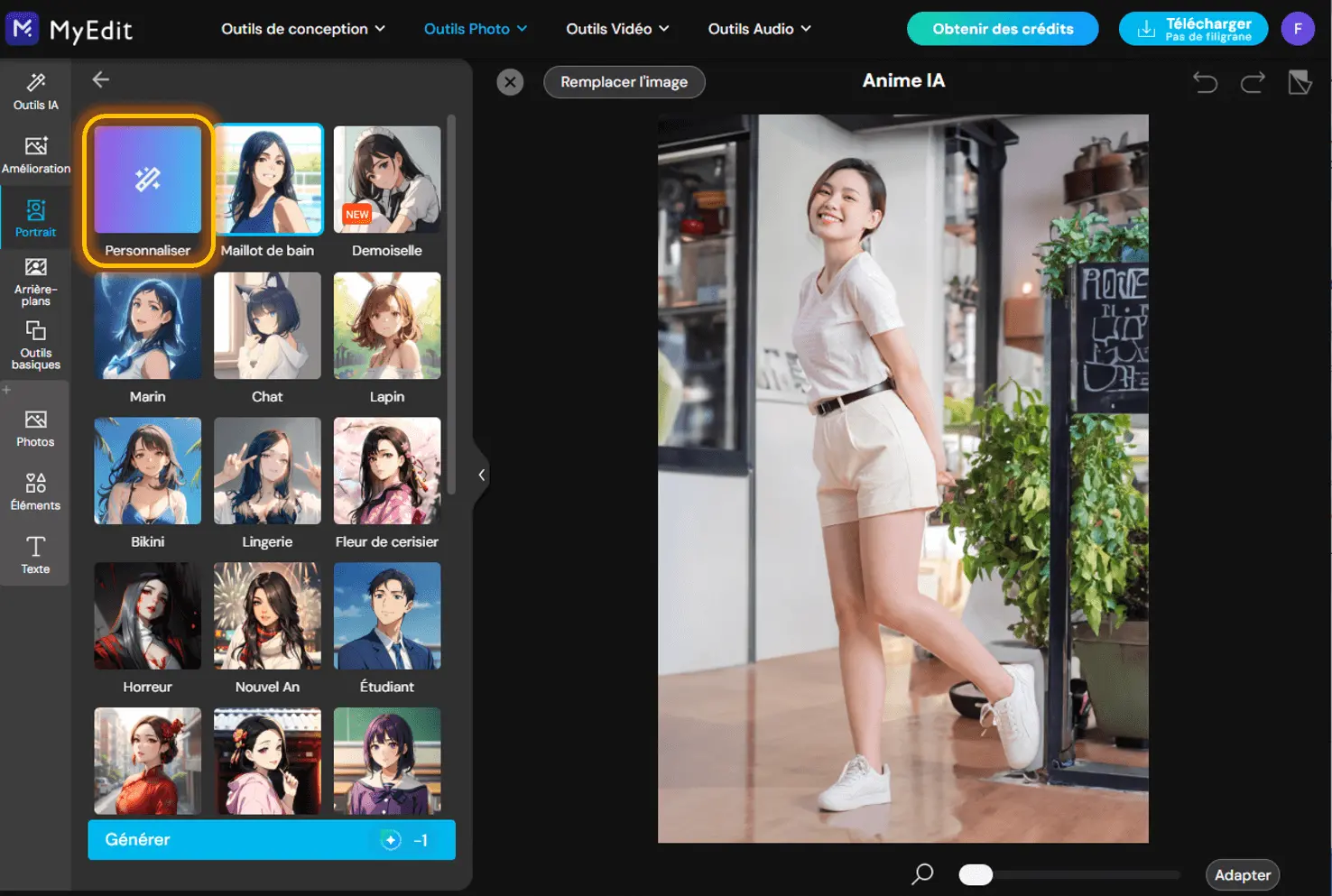Screen dimensions: 1332x896
Task: Expand the Outils de conception dropdown
Action: point(303,29)
